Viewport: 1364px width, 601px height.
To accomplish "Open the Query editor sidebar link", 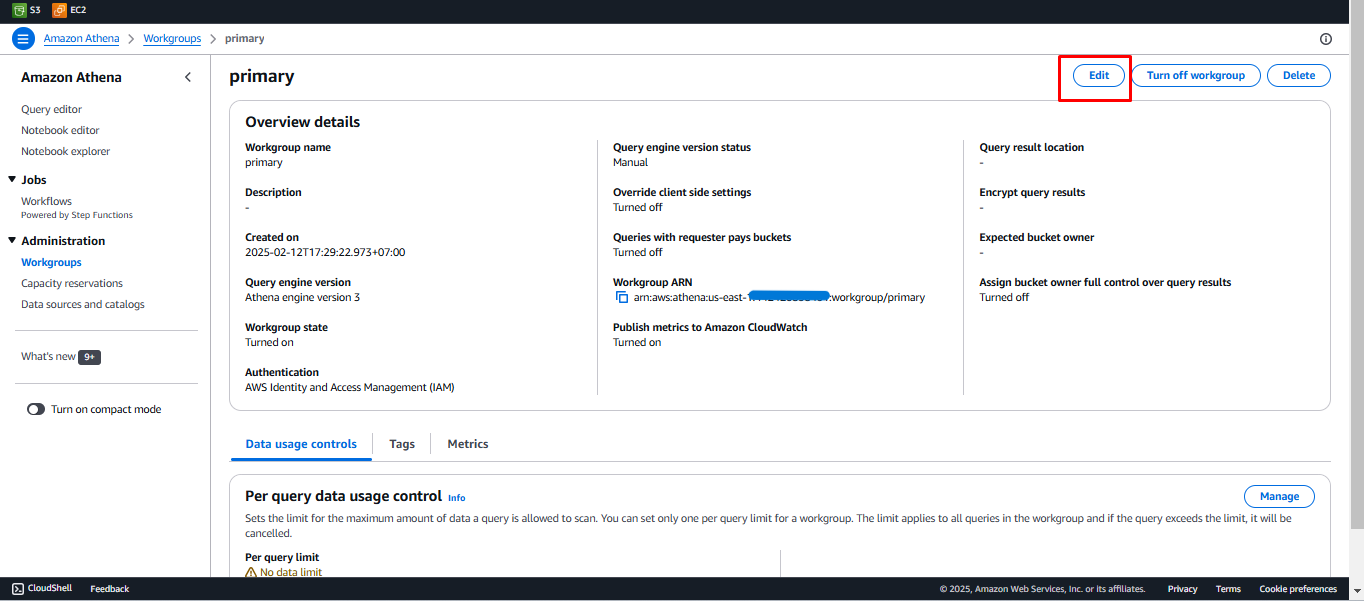I will [51, 110].
